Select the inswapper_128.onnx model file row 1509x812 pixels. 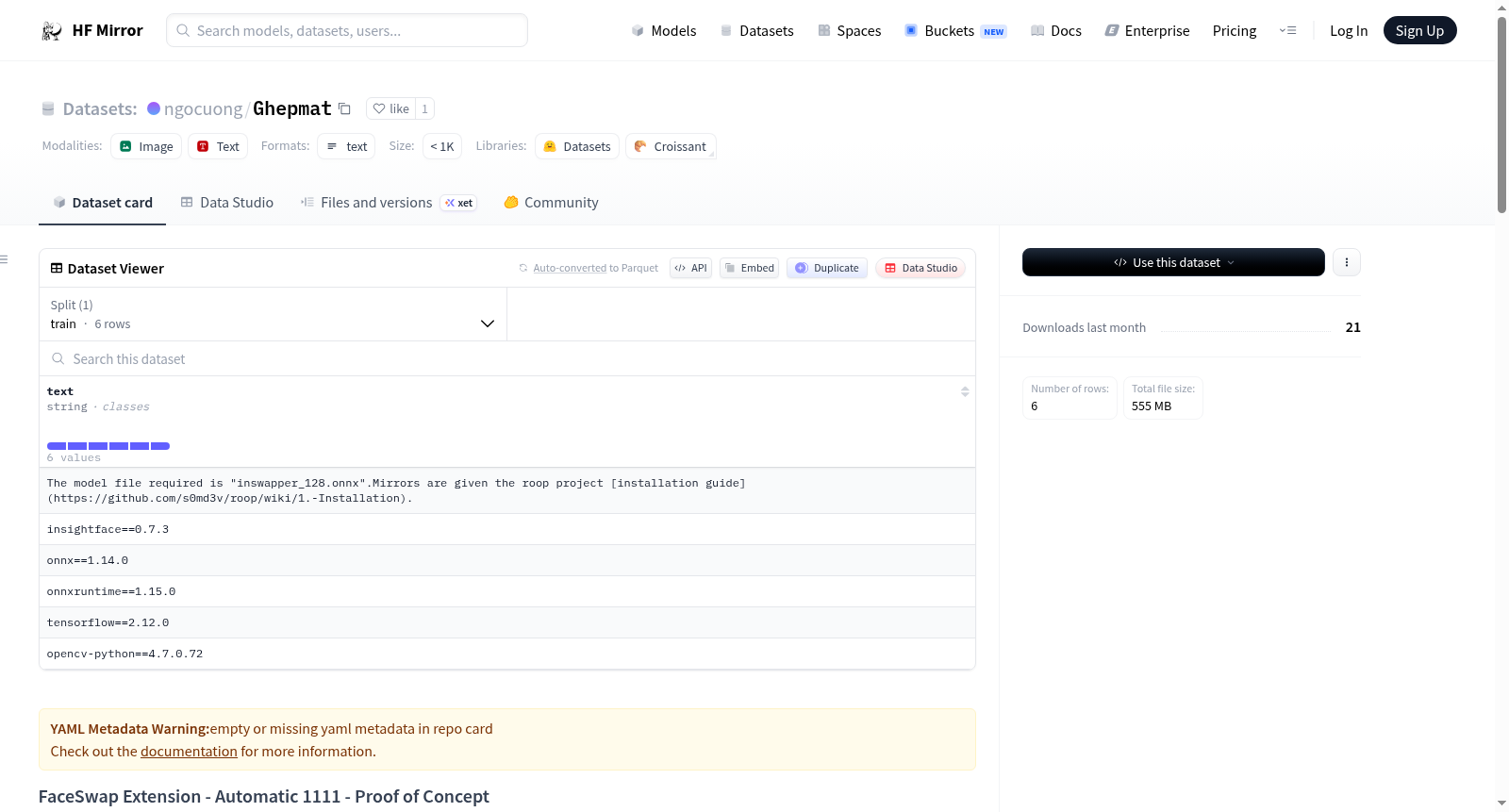(507, 490)
